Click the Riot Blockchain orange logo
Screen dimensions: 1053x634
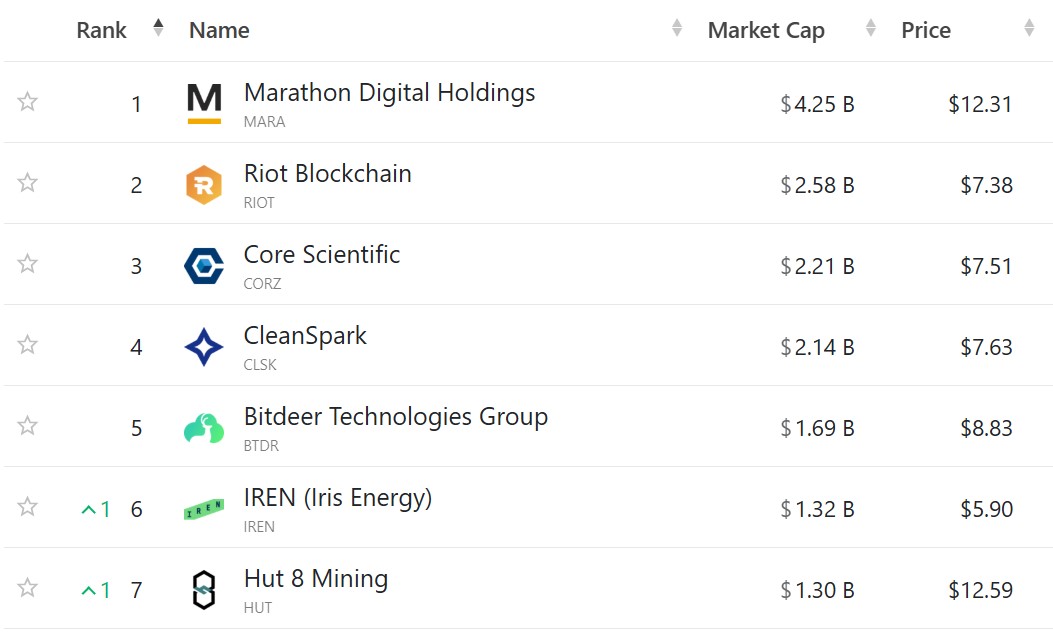click(203, 183)
